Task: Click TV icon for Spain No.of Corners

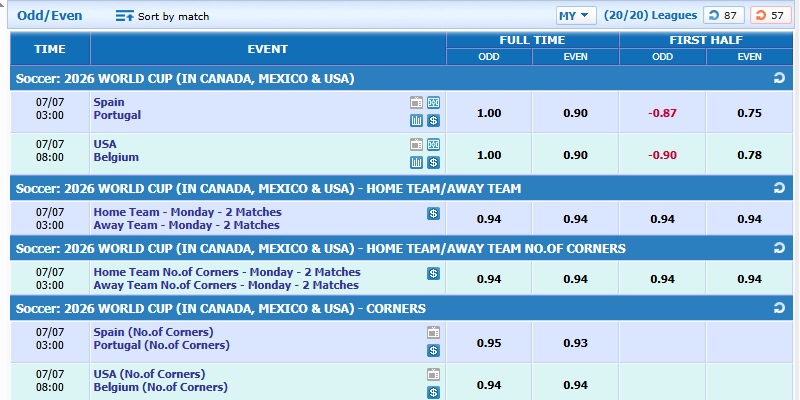Action: pyautogui.click(x=433, y=333)
